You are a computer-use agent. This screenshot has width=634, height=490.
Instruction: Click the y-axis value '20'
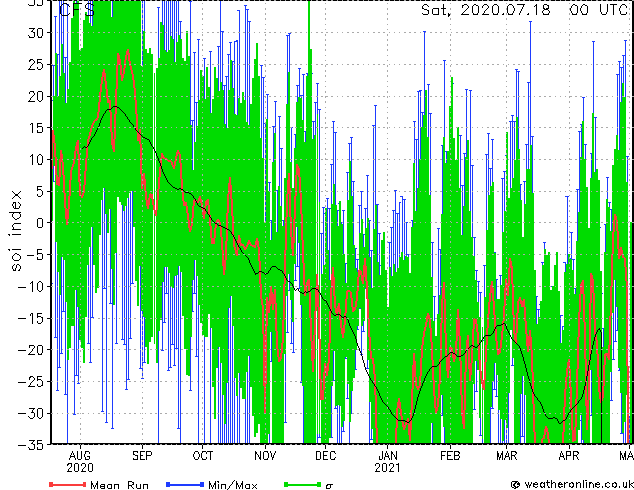[x=36, y=96]
